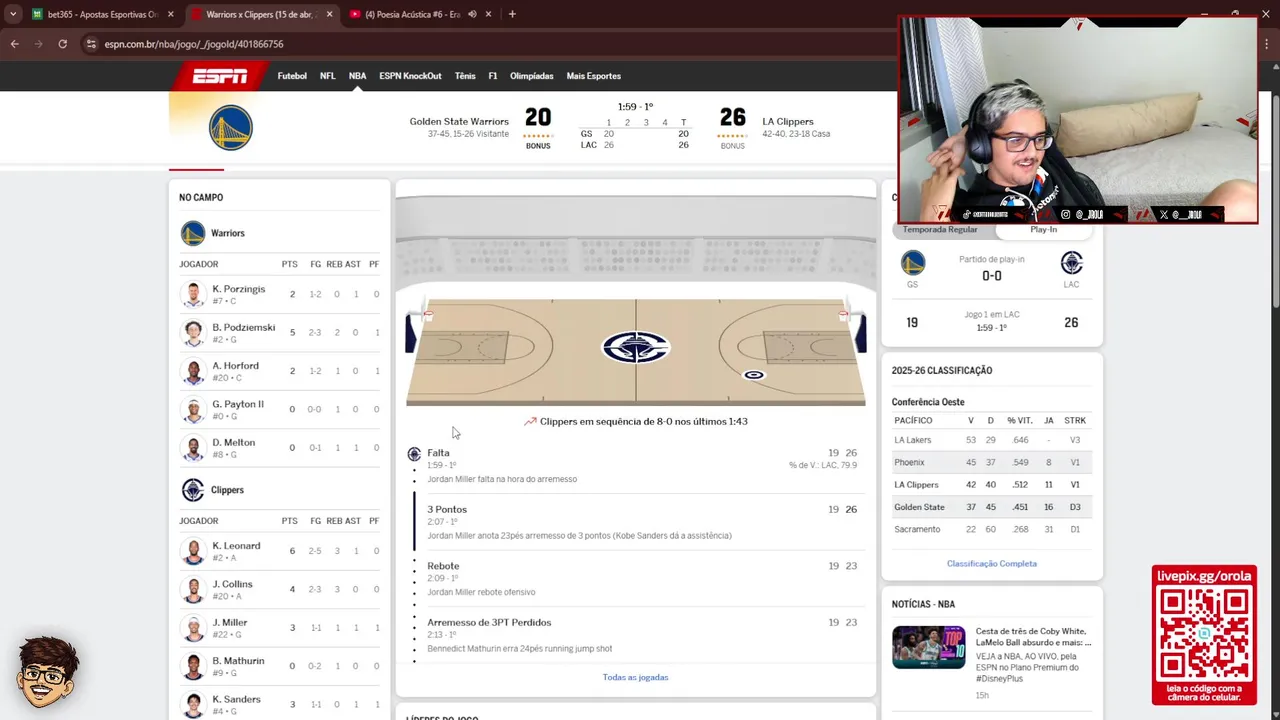Click LAC logo in play-in card
This screenshot has height=720, width=1280.
pos(1071,263)
